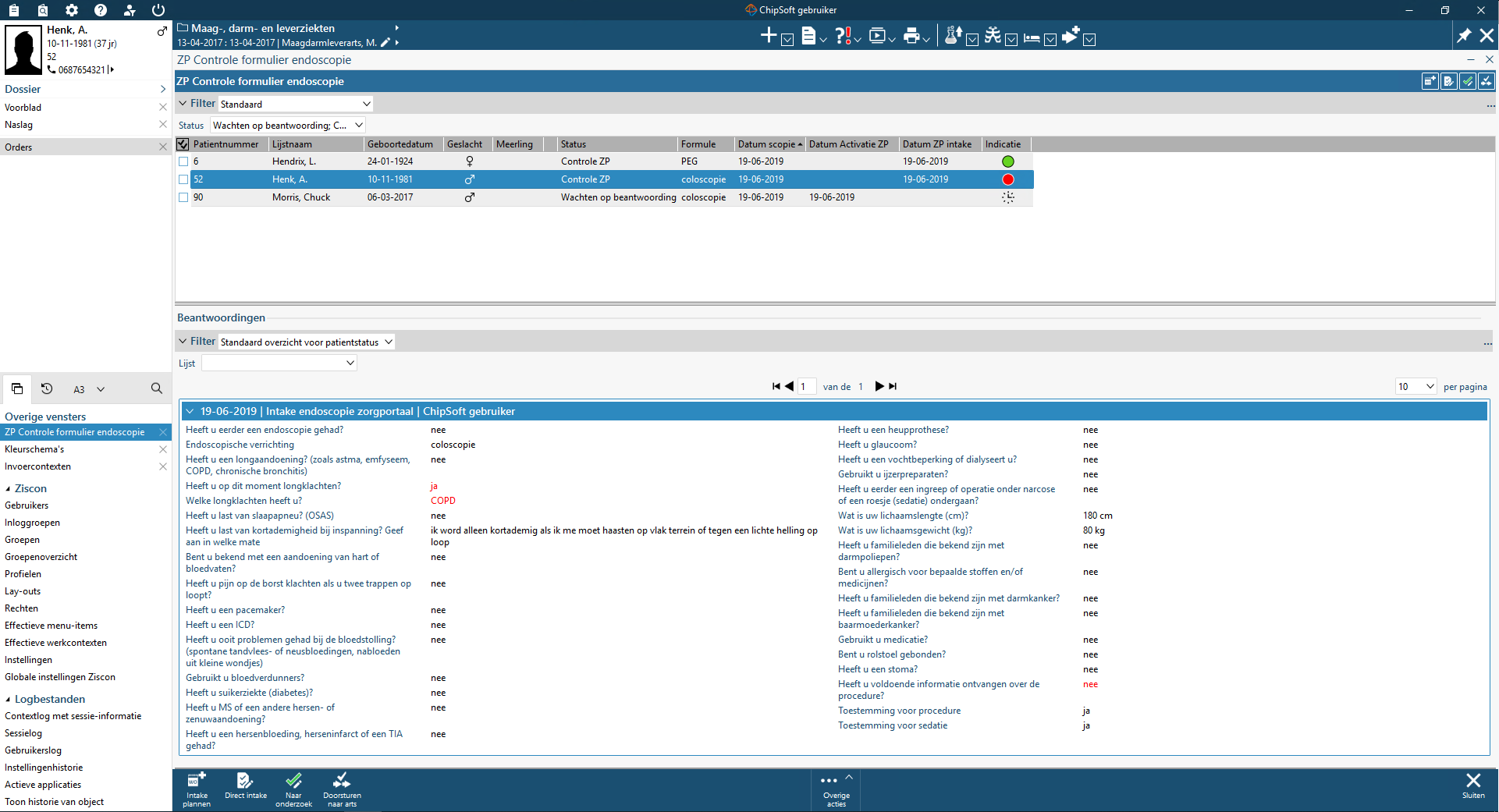Click Naar onderzoek button
The height and width of the screenshot is (812, 1499).
coord(293,789)
